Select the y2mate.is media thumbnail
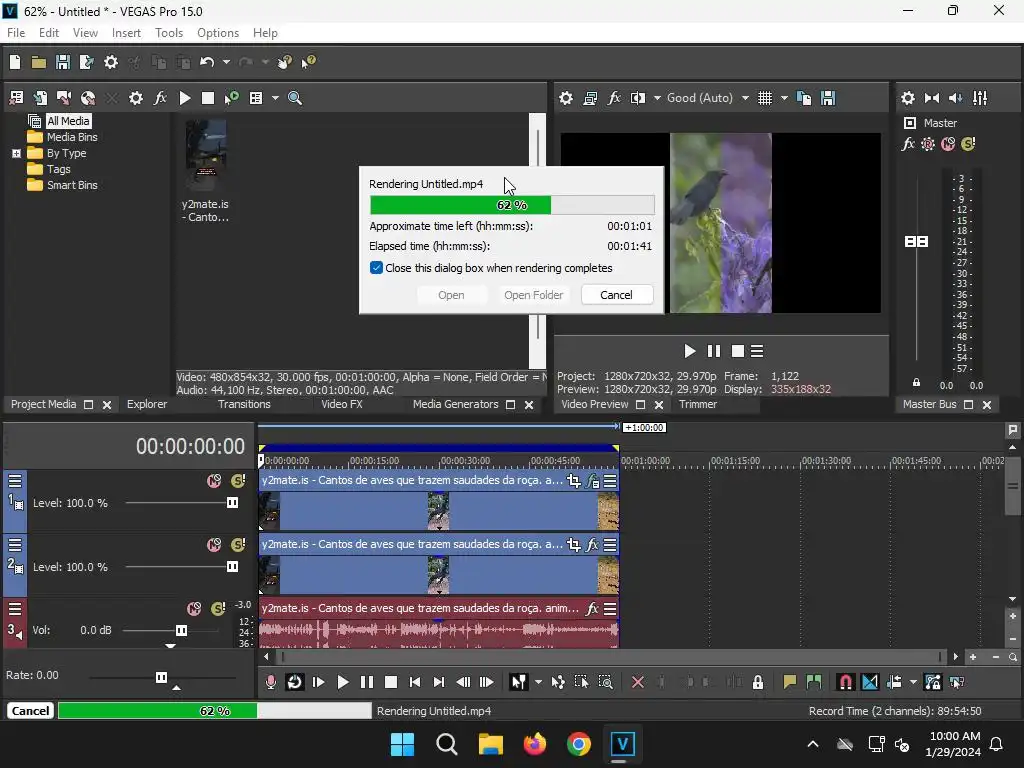Viewport: 1024px width, 768px height. (206, 155)
